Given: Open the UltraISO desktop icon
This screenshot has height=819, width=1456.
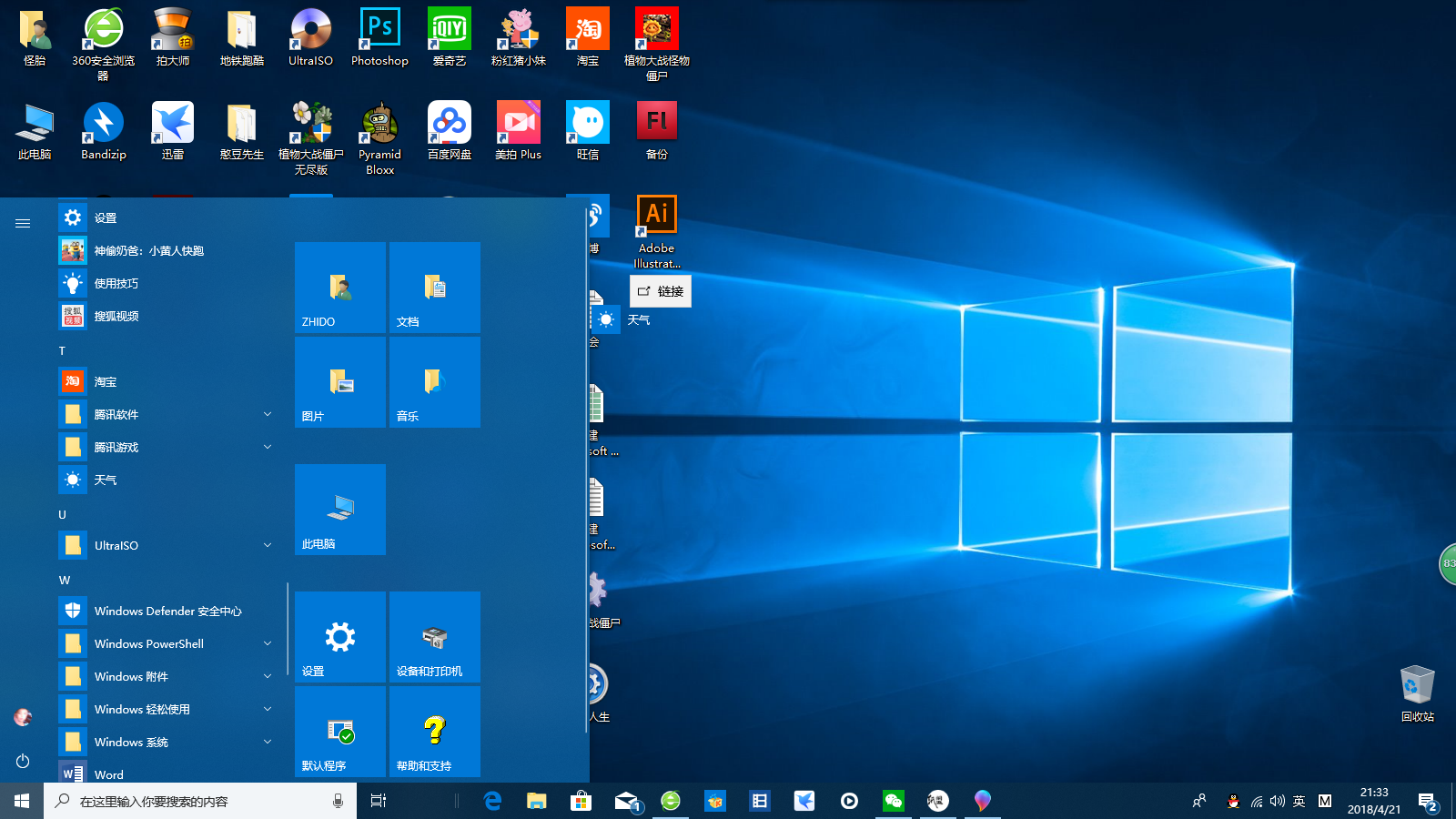Looking at the screenshot, I should pos(310,38).
